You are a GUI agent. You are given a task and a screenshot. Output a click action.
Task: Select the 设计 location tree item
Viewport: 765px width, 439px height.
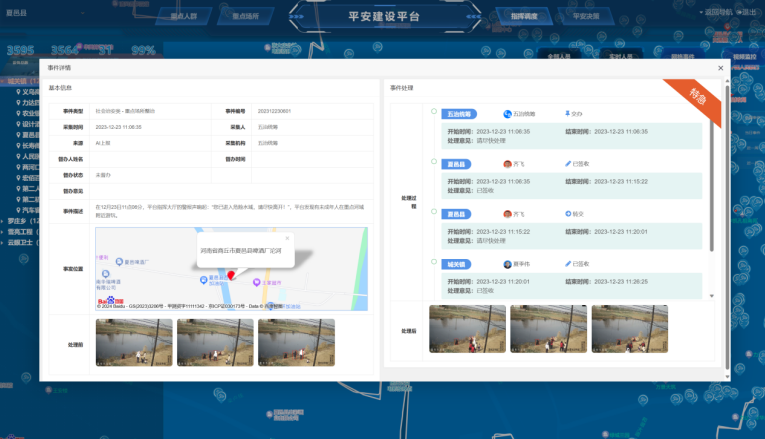coord(27,124)
